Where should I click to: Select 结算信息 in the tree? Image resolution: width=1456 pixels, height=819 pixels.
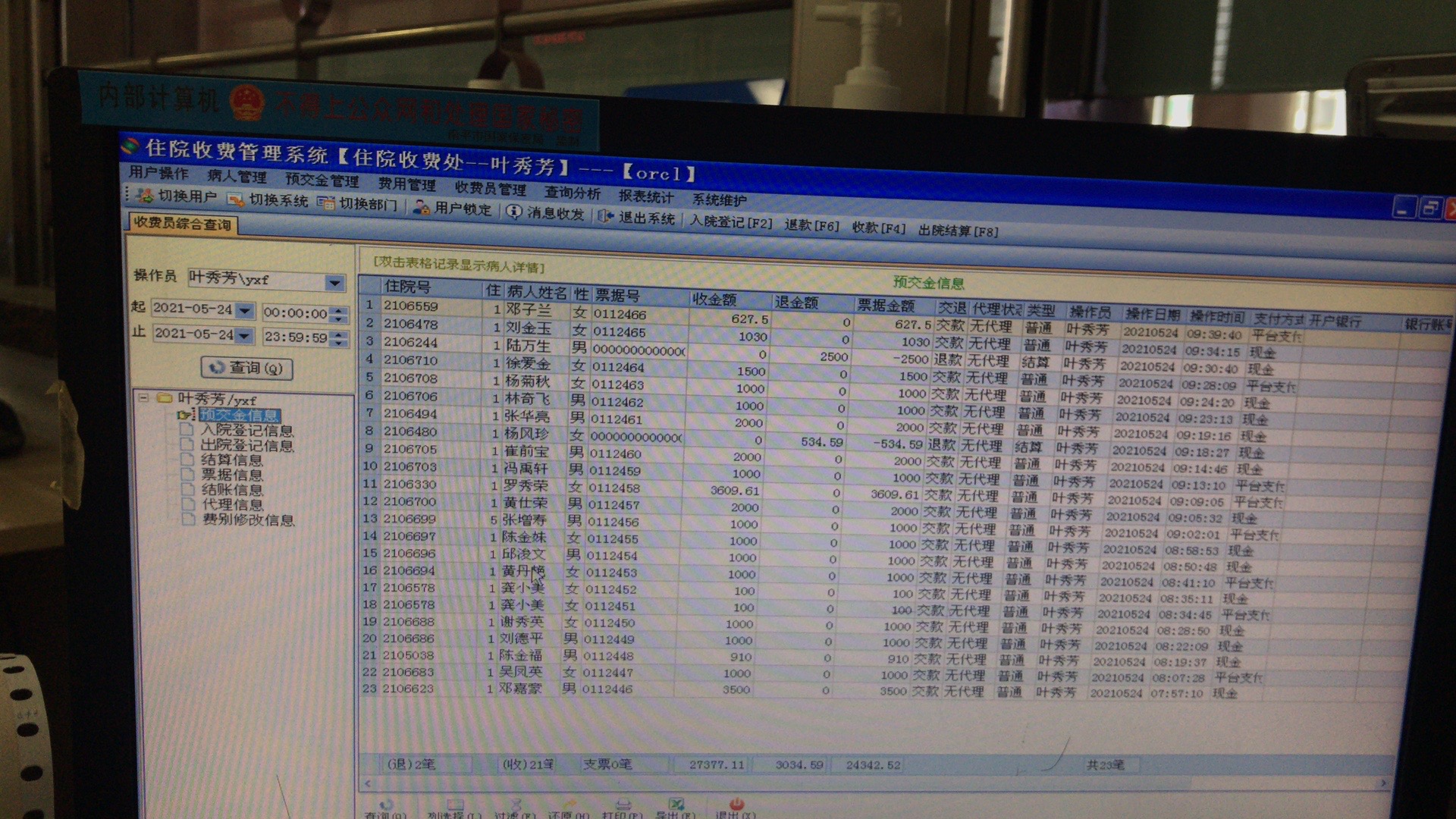click(231, 460)
